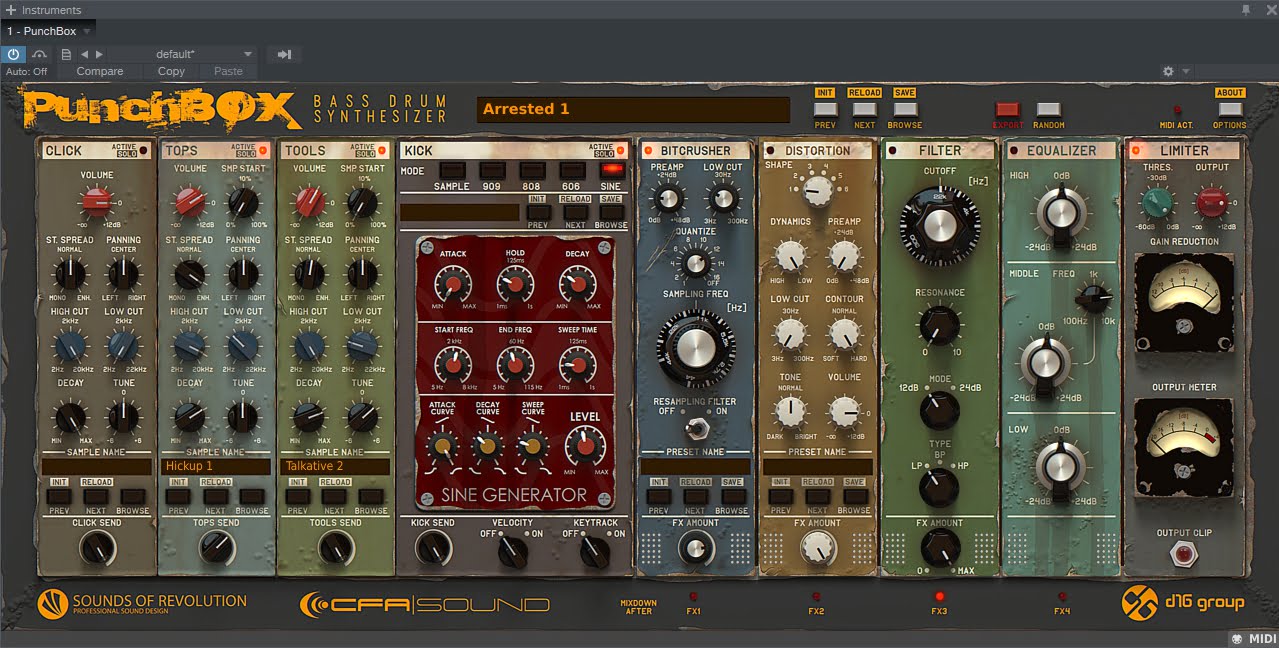Image resolution: width=1279 pixels, height=648 pixels.
Task: Click BROWSE button in Tools module
Action: tap(371, 496)
